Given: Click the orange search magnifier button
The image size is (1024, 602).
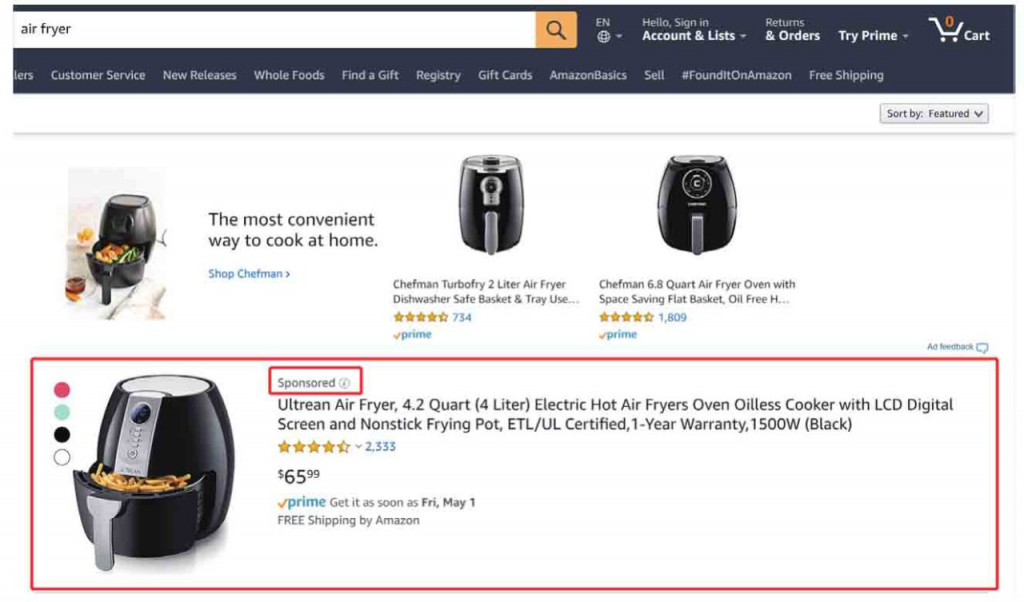Looking at the screenshot, I should (556, 29).
